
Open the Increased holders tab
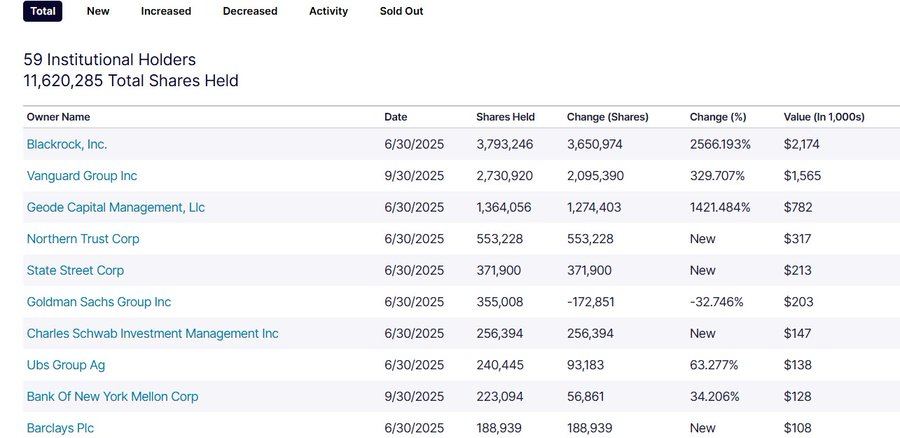coord(167,11)
